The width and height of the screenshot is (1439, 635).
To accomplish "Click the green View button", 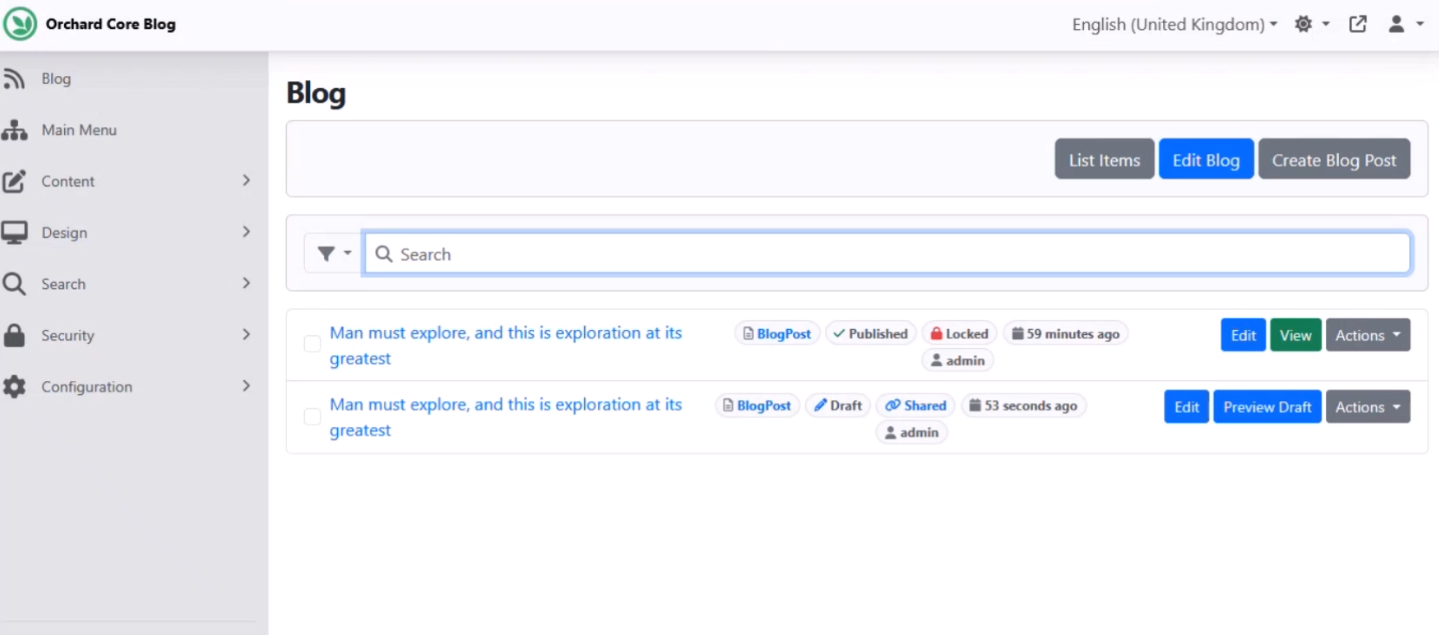I will 1296,335.
